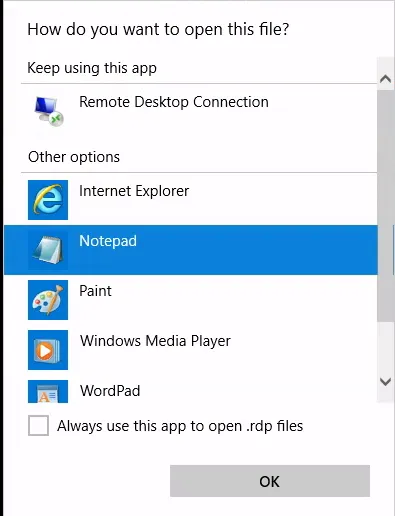Select the Paint palette icon
Image resolution: width=395 pixels, height=516 pixels.
point(48,300)
